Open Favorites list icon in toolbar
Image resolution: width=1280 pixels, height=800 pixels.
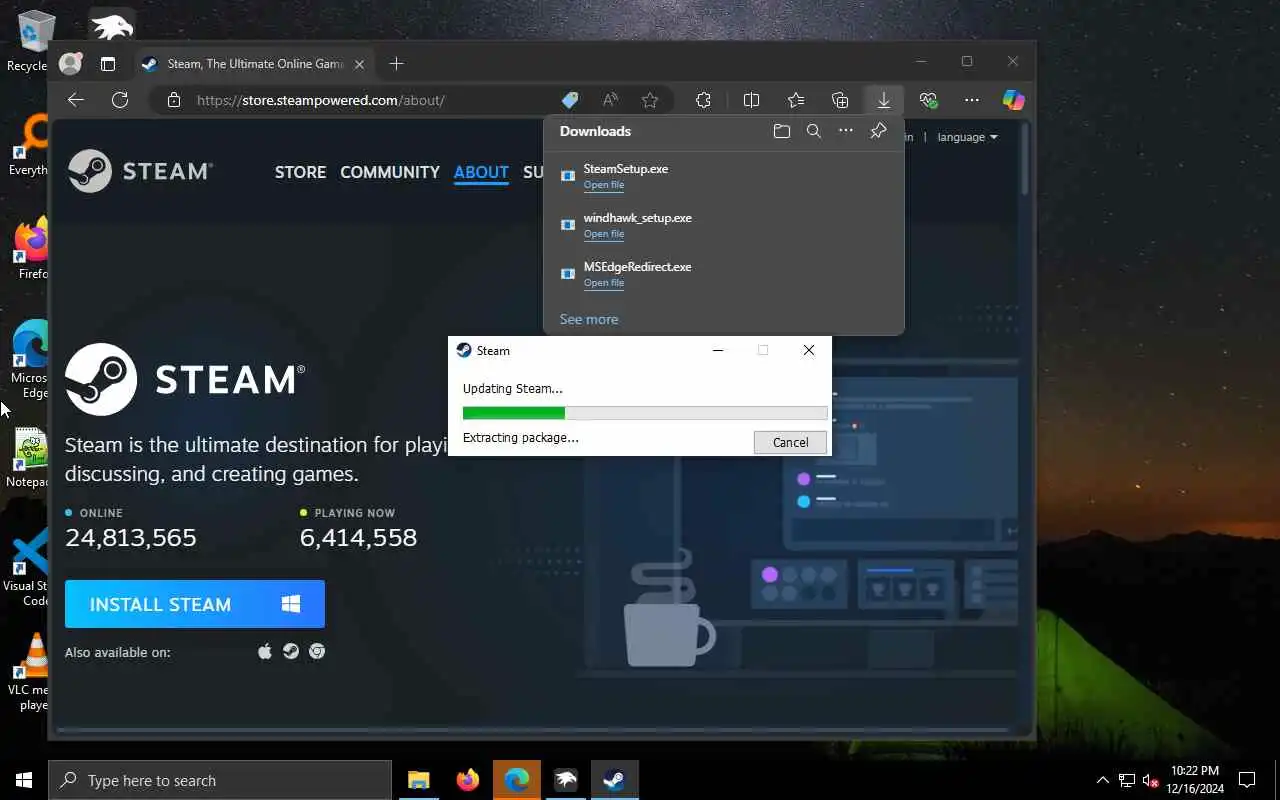[796, 100]
